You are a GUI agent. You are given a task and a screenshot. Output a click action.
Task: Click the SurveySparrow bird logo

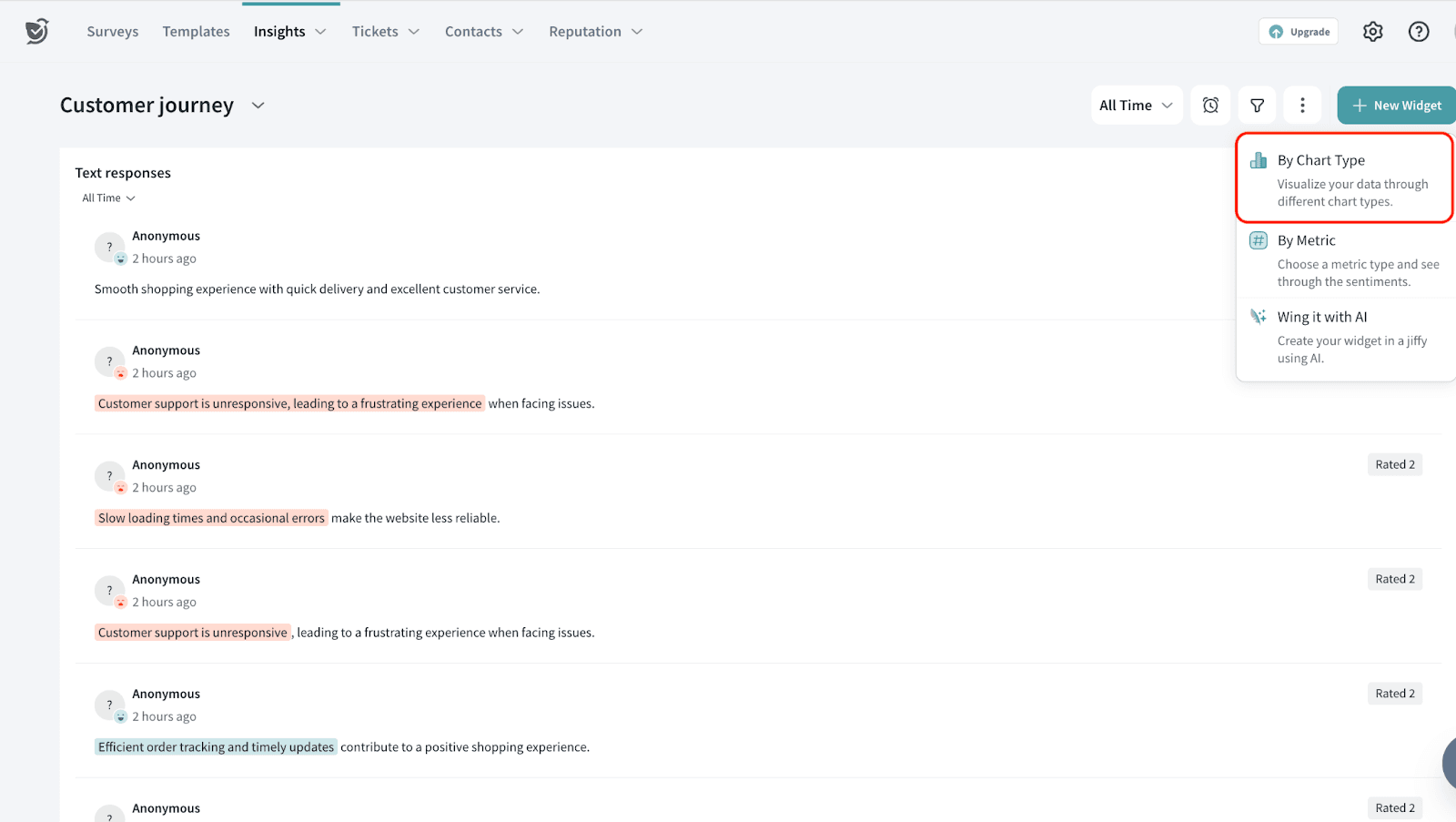coord(36,31)
